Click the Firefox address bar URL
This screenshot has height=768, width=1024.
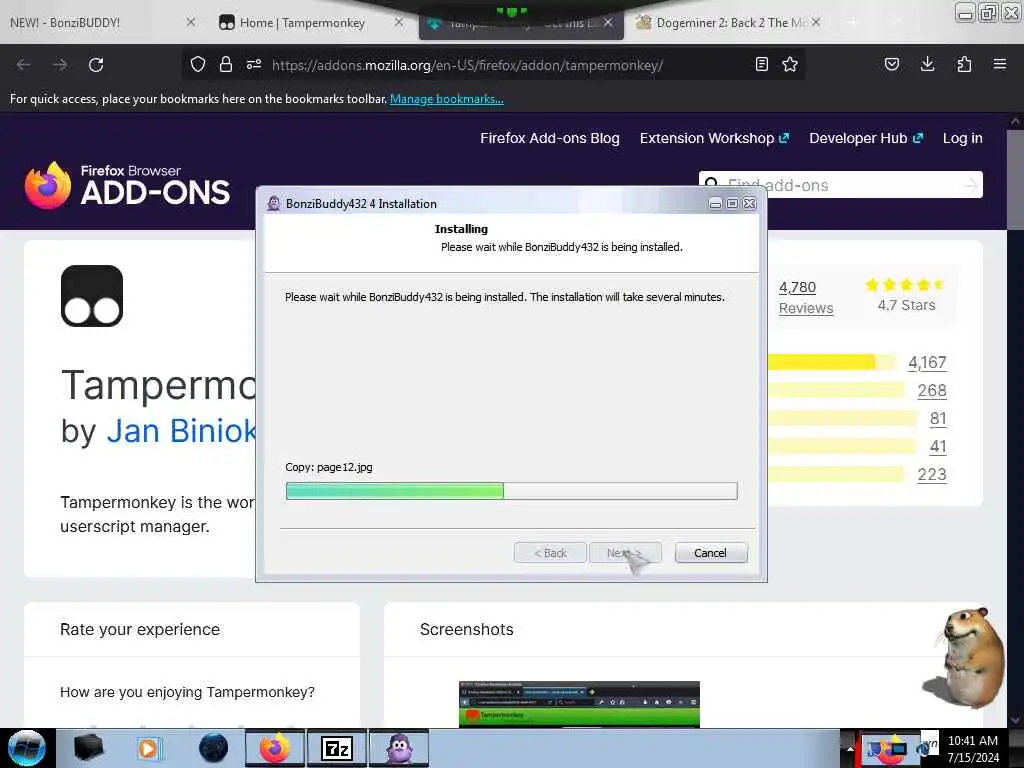[468, 65]
